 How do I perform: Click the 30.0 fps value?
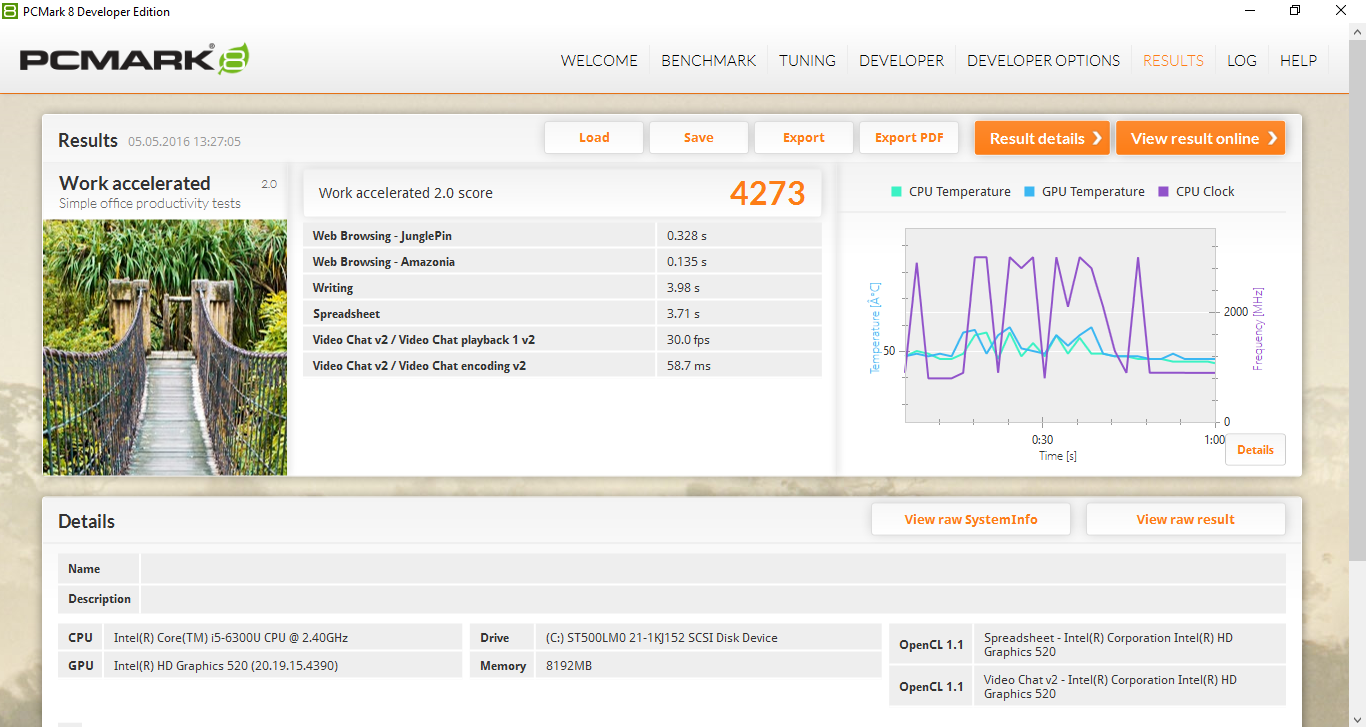(688, 340)
